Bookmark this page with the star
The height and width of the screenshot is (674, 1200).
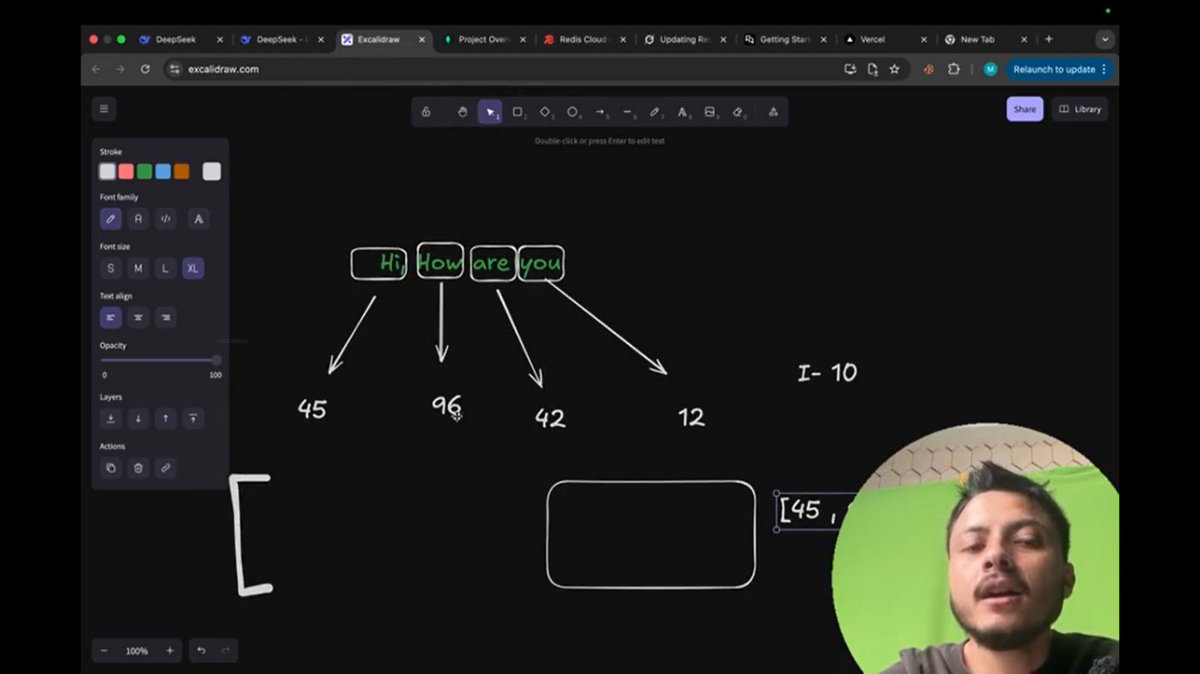click(x=894, y=69)
